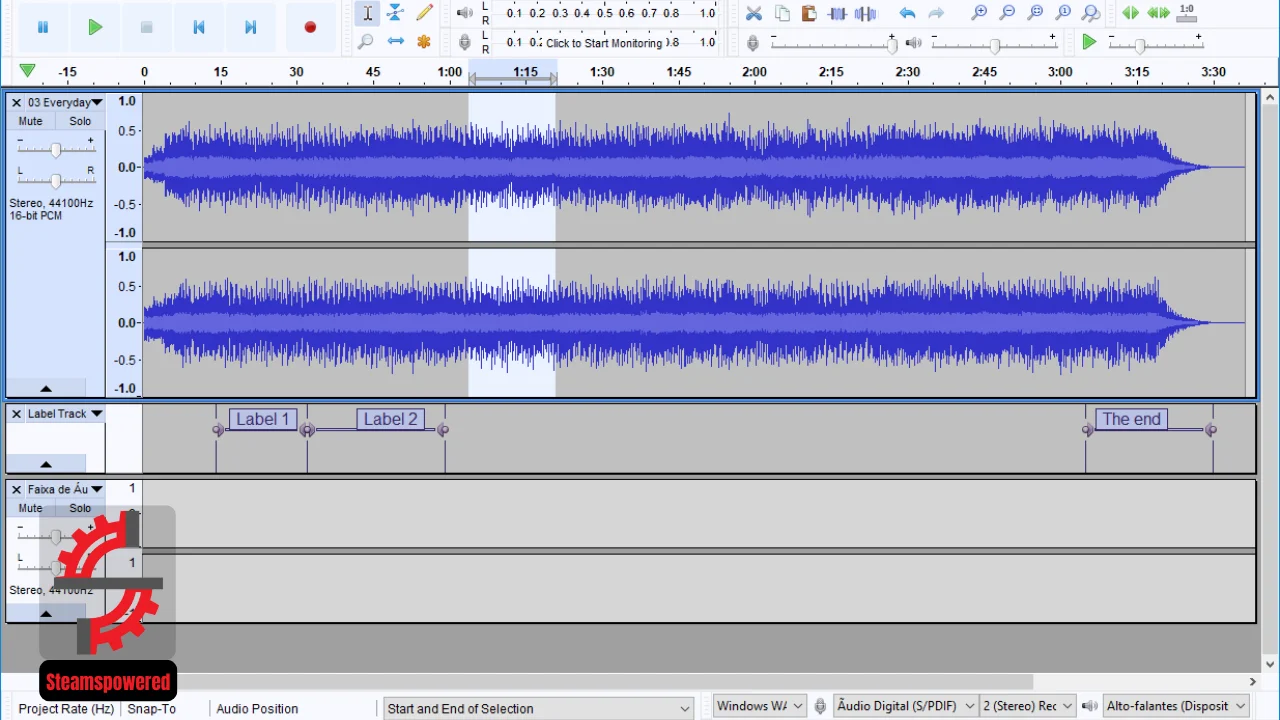This screenshot has width=1280, height=720.
Task: Open the Faixa de Áu track dropdown
Action: pos(96,490)
